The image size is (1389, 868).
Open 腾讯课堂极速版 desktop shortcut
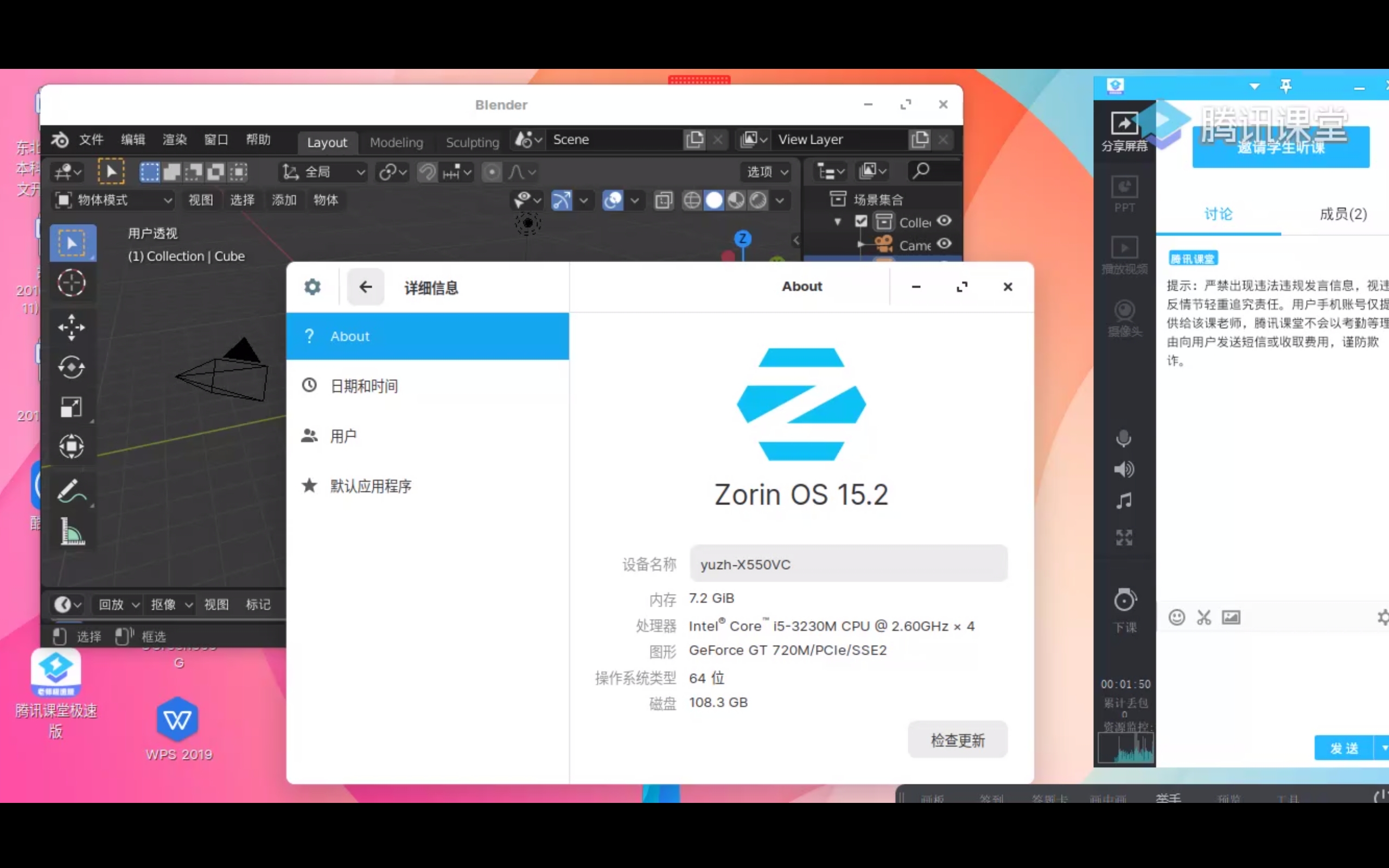pyautogui.click(x=56, y=693)
